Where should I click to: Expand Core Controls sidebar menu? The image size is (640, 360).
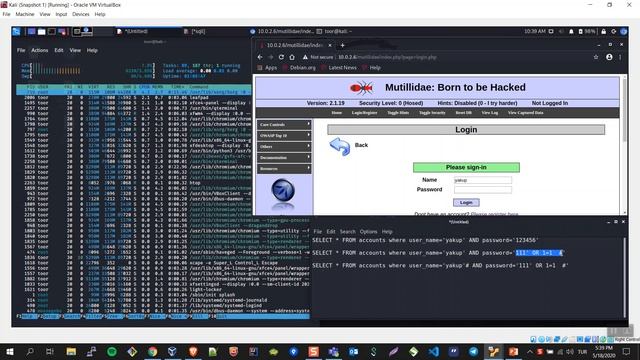pyautogui.click(x=284, y=124)
